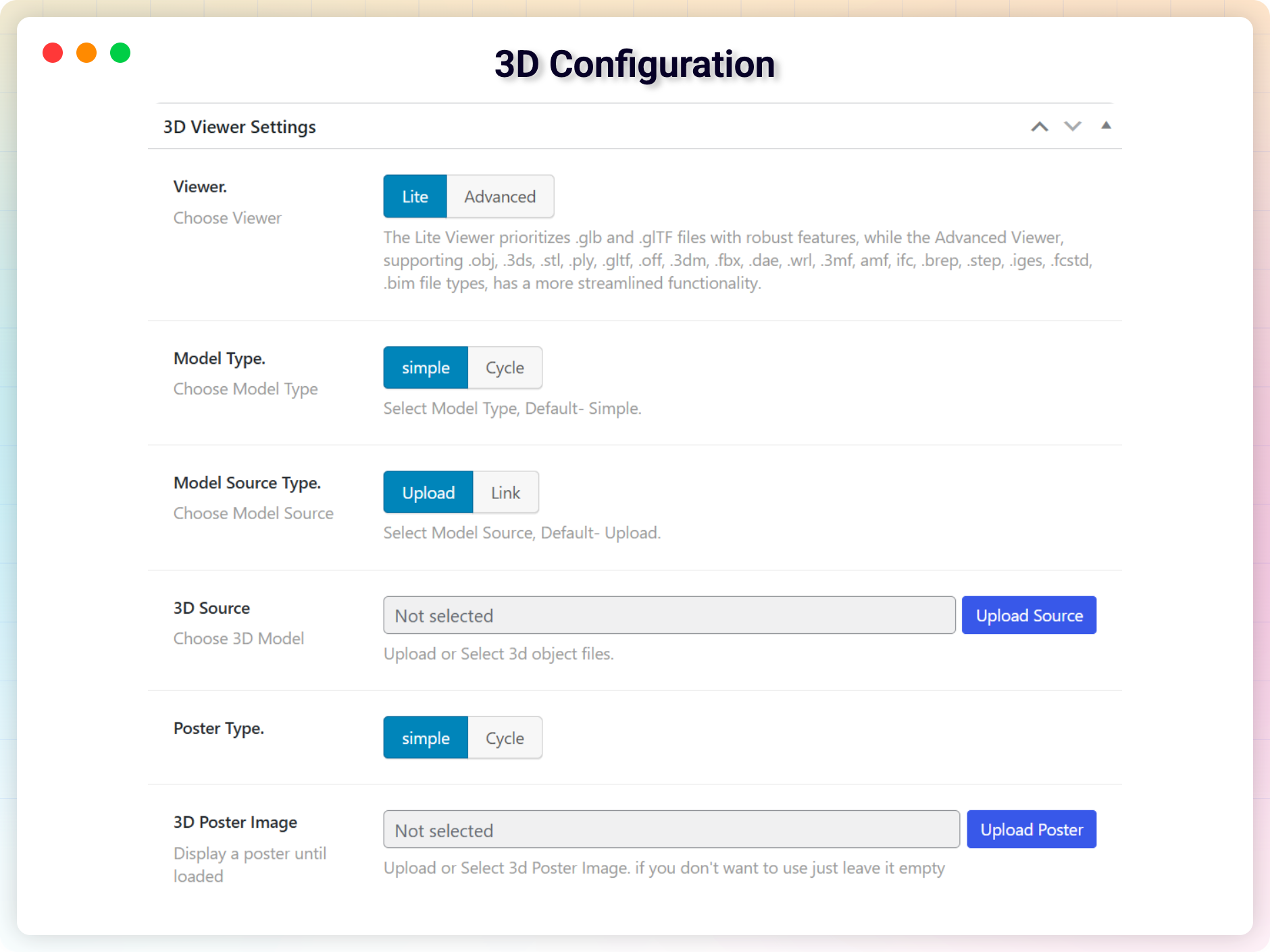The image size is (1270, 952).
Task: Switch viewer to Advanced
Action: (x=500, y=196)
